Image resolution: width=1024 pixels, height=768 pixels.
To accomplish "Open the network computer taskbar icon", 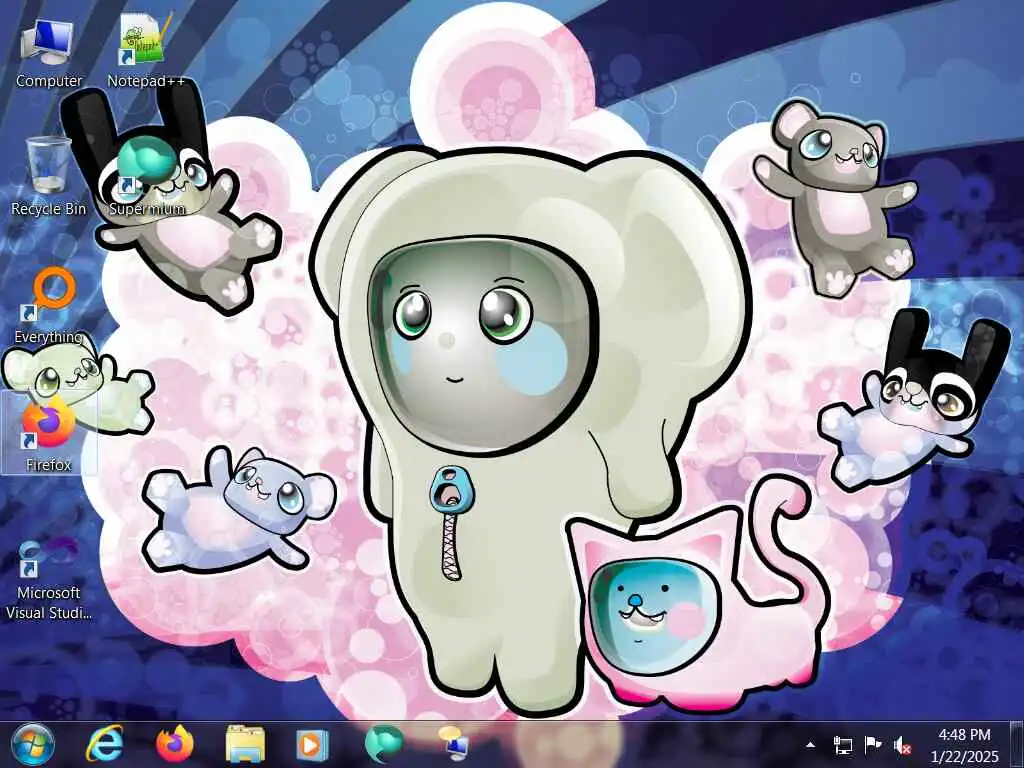I will click(454, 744).
